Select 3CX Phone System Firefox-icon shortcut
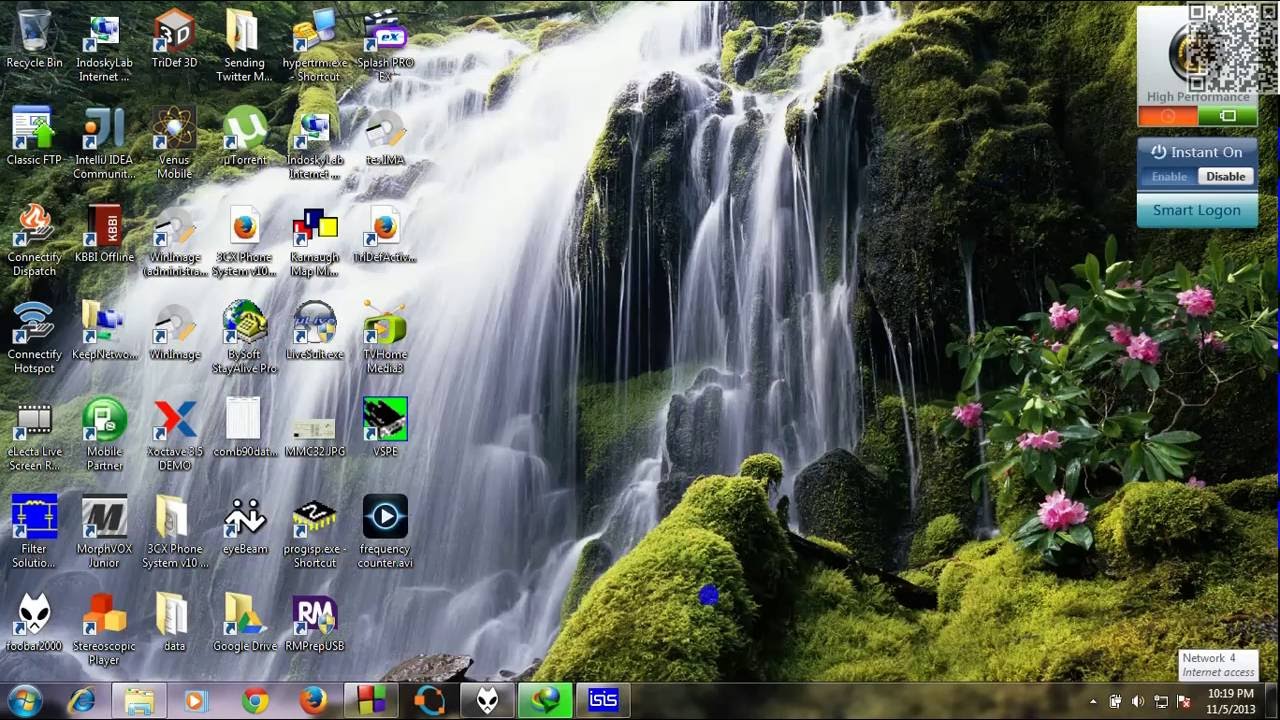Viewport: 1280px width, 720px height. pyautogui.click(x=244, y=241)
